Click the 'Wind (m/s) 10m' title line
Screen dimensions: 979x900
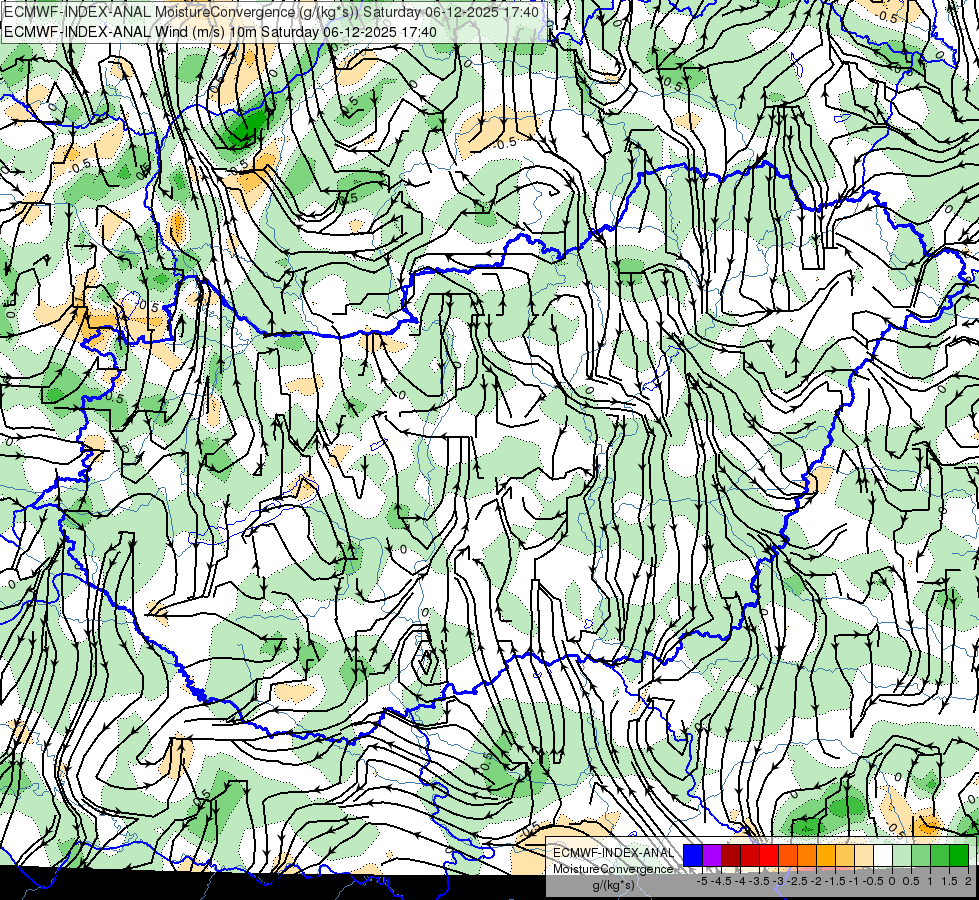220,31
